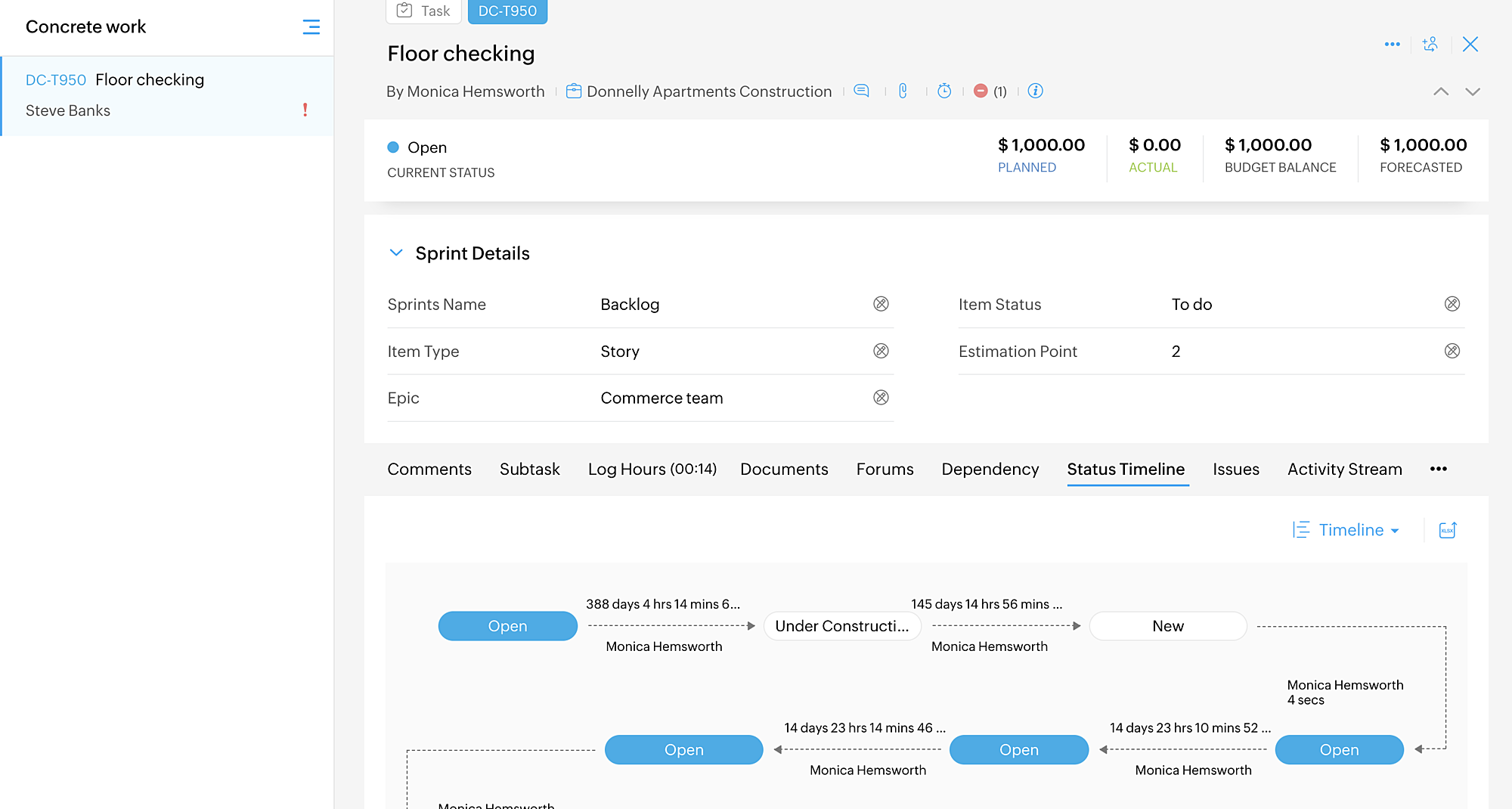Click the DC-T950 task ID link

(56, 80)
